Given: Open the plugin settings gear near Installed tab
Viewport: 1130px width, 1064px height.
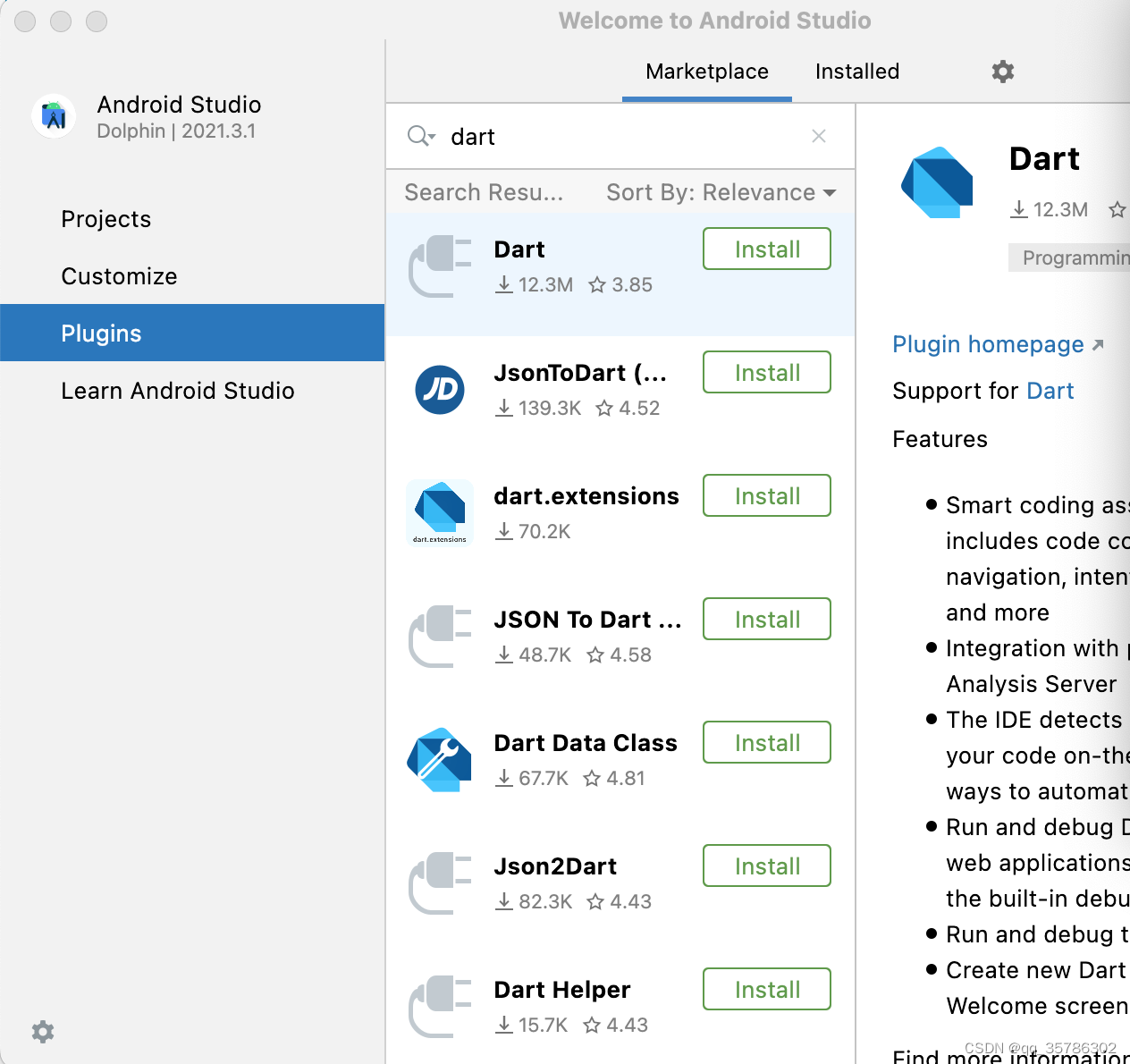Looking at the screenshot, I should click(1002, 72).
